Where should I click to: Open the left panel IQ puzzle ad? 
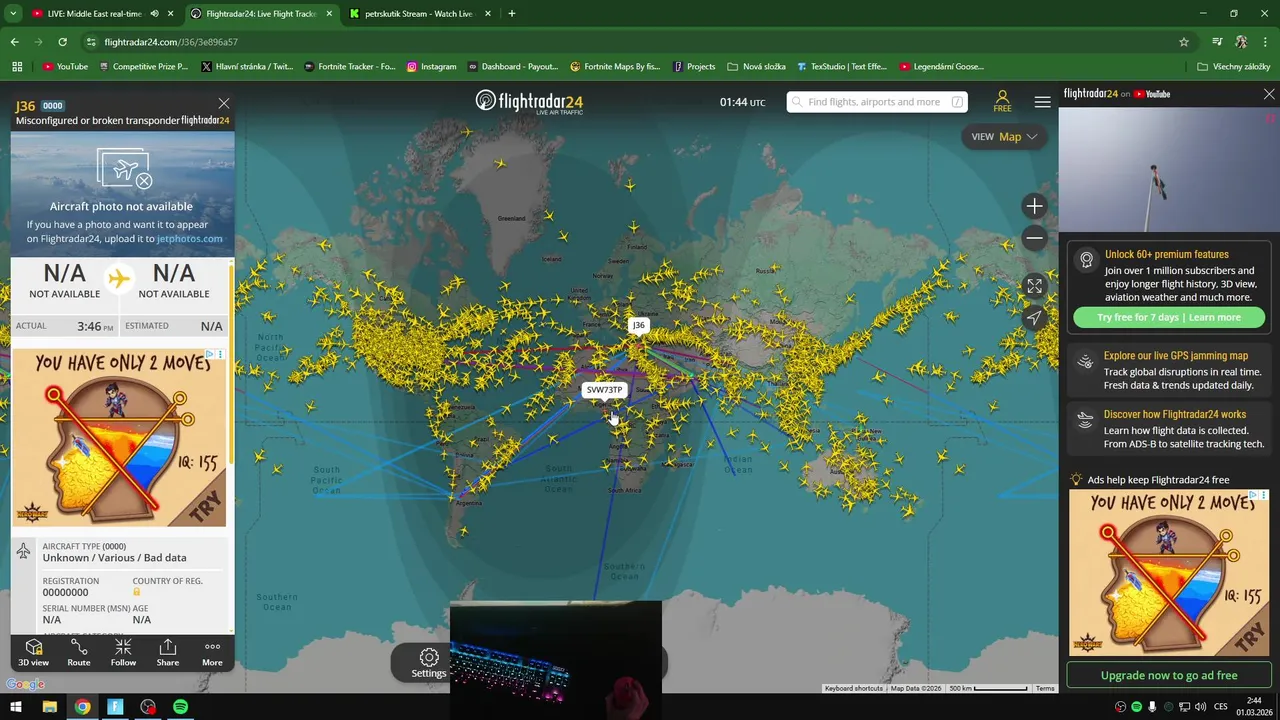[119, 437]
